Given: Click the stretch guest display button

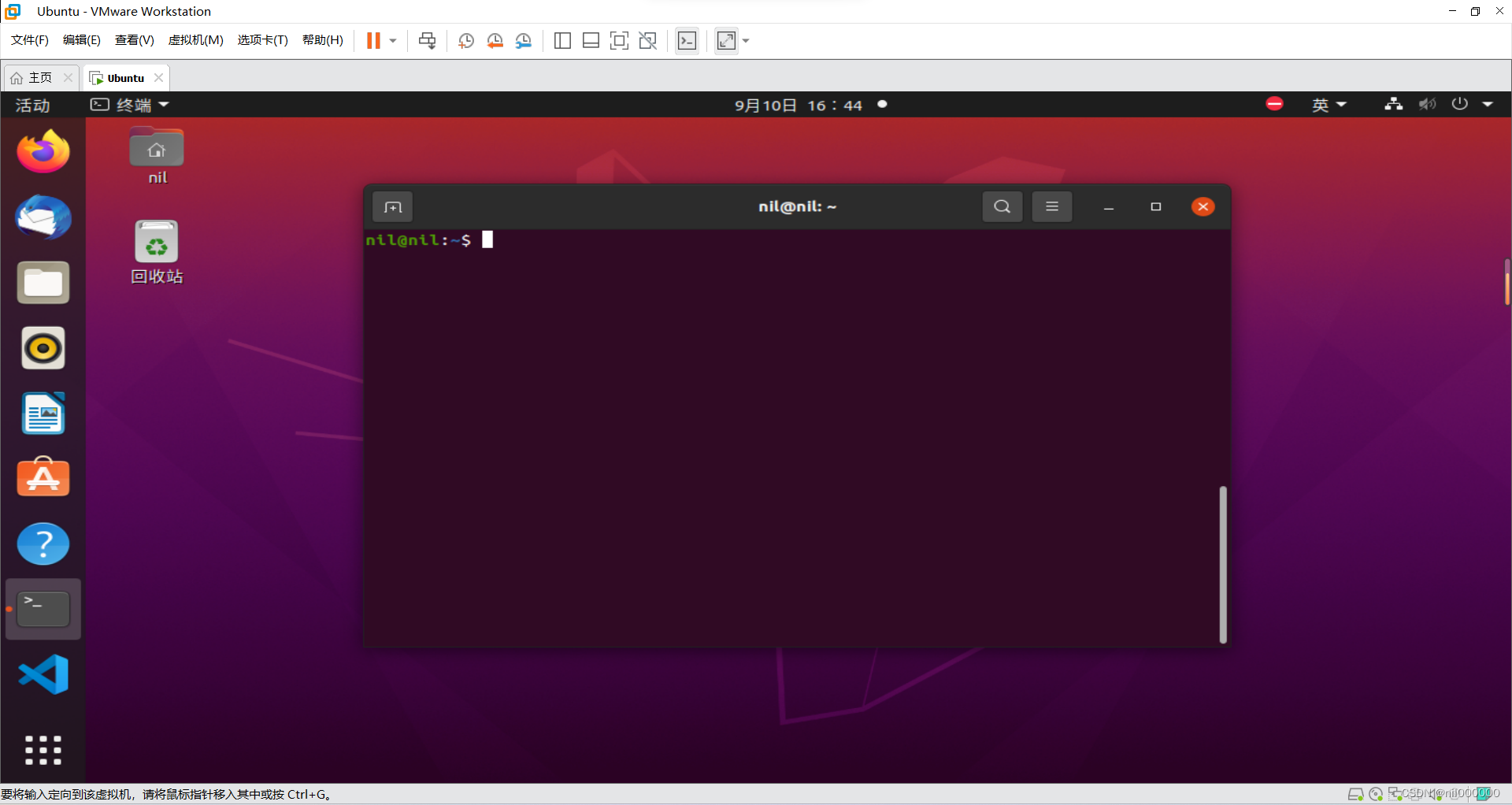Looking at the screenshot, I should (726, 41).
